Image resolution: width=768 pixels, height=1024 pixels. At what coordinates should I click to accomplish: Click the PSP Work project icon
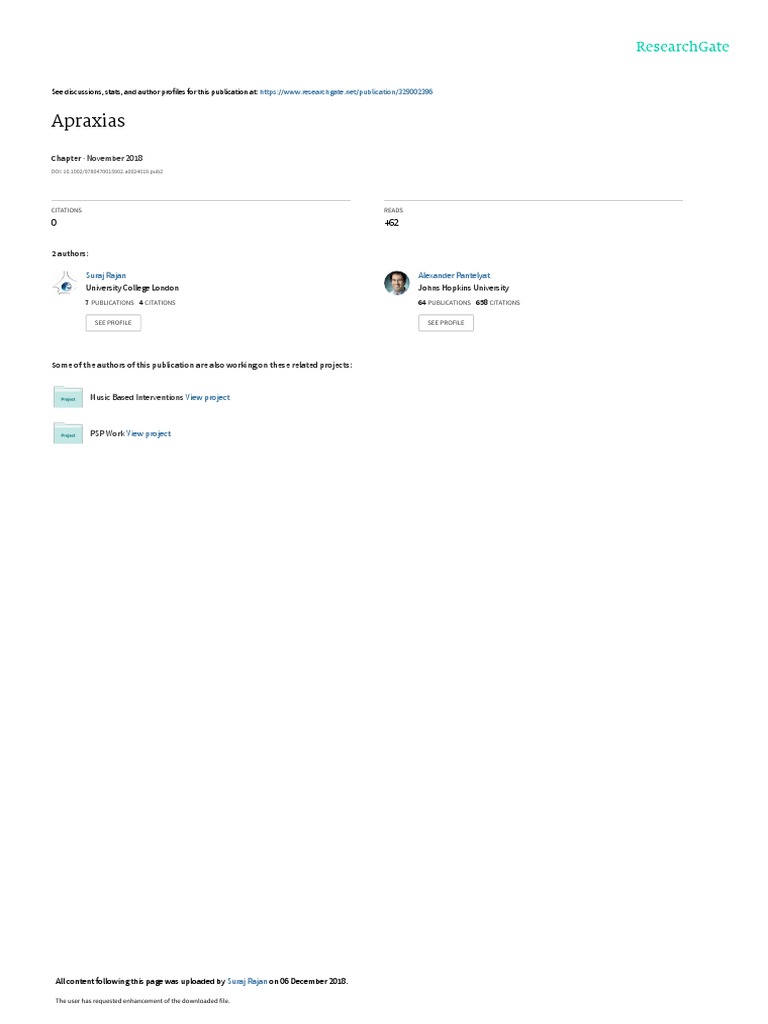point(68,434)
